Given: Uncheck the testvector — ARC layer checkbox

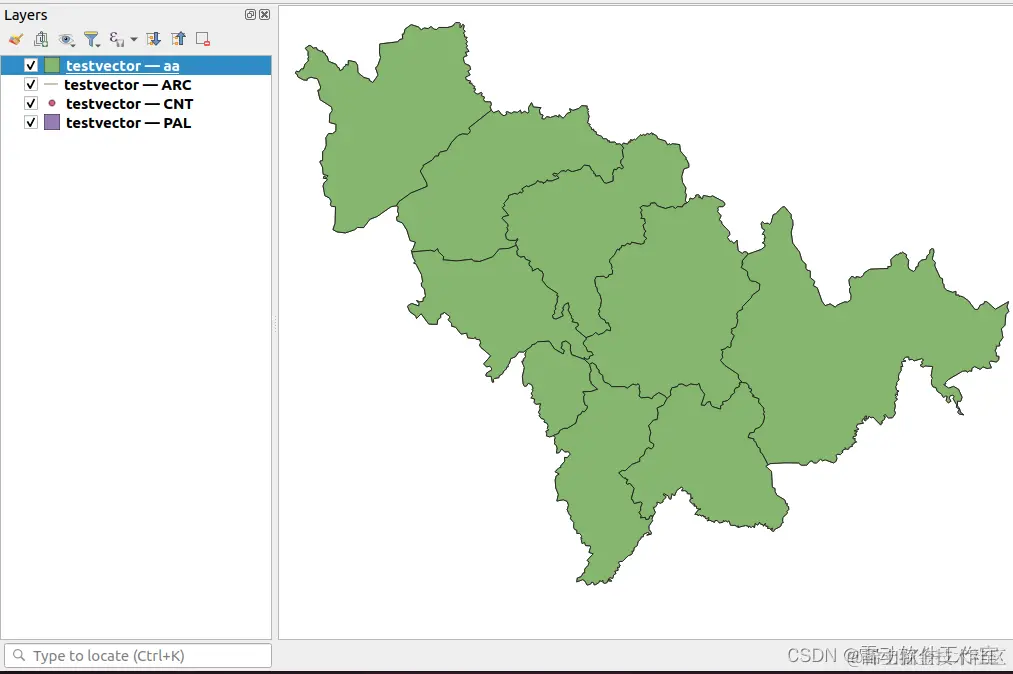Looking at the screenshot, I should pyautogui.click(x=30, y=85).
